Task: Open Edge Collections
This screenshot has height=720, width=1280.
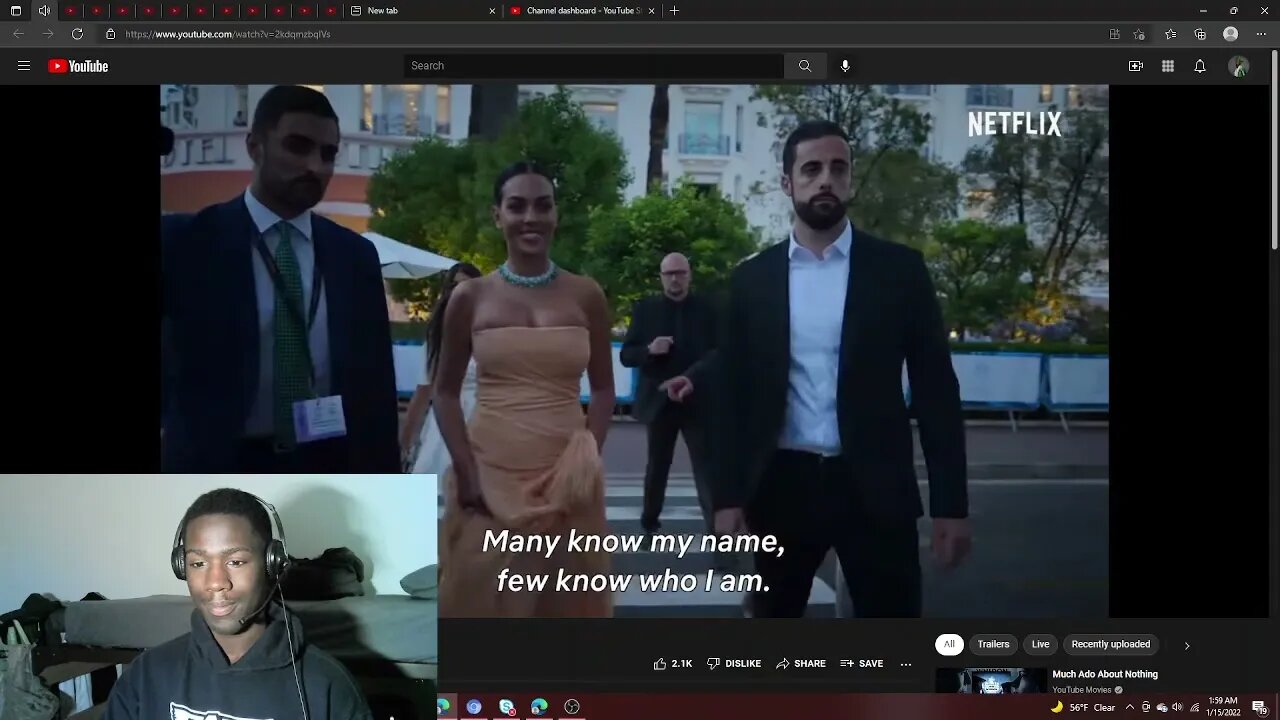Action: 1200,34
